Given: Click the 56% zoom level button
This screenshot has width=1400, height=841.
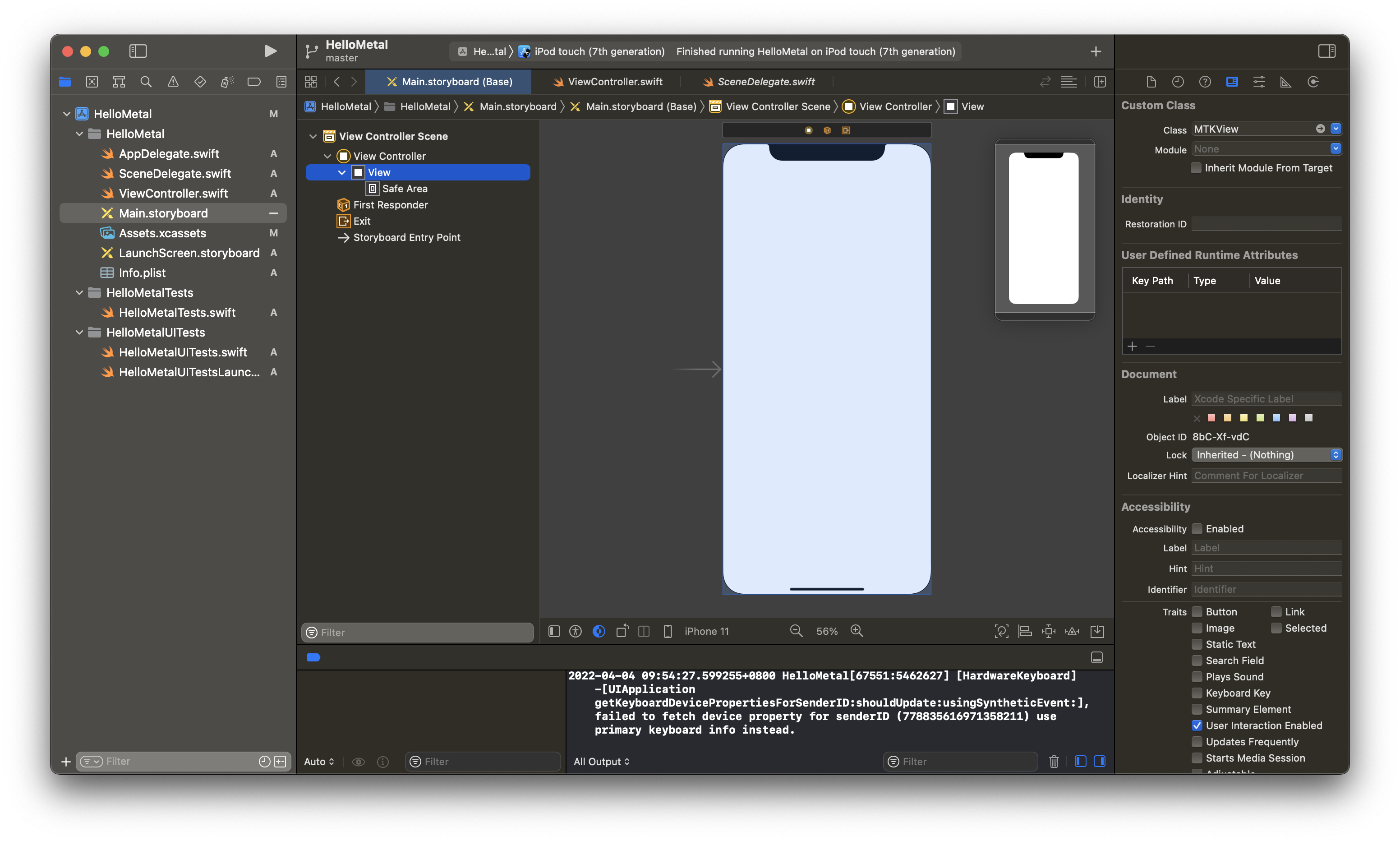Looking at the screenshot, I should [x=827, y=631].
